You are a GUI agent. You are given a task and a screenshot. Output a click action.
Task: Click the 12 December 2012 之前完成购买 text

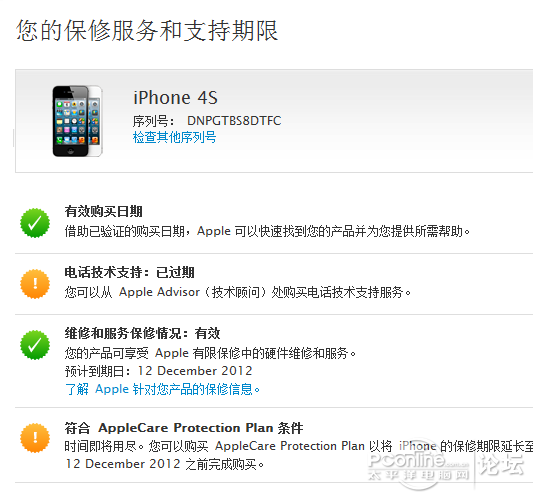(164, 464)
